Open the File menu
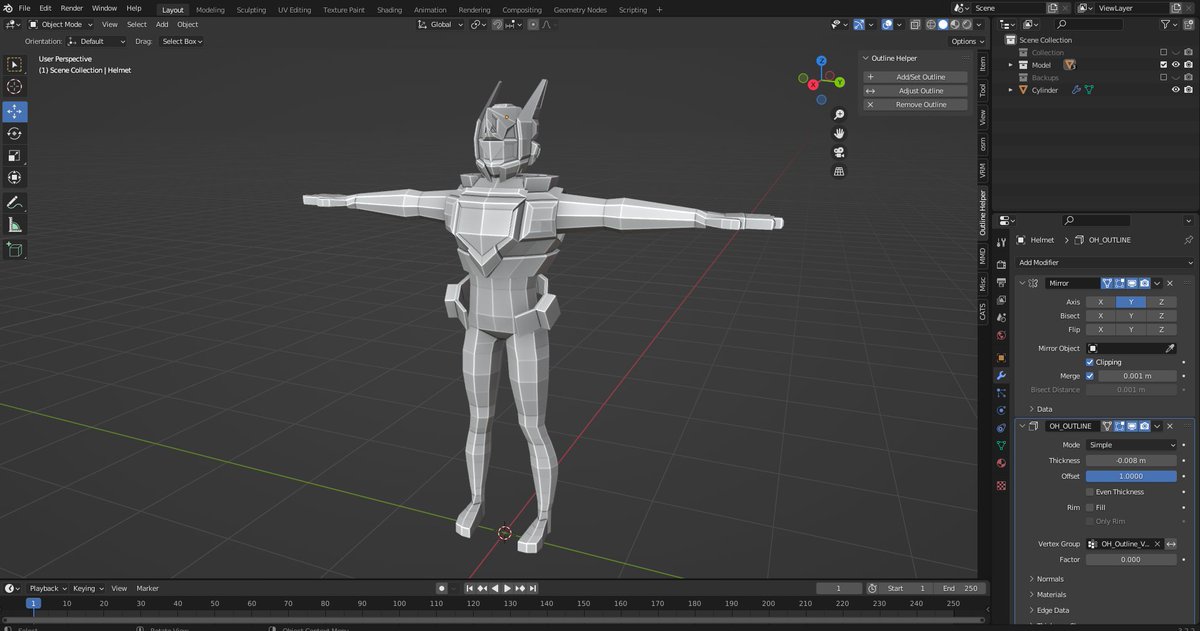1200x631 pixels. click(25, 8)
